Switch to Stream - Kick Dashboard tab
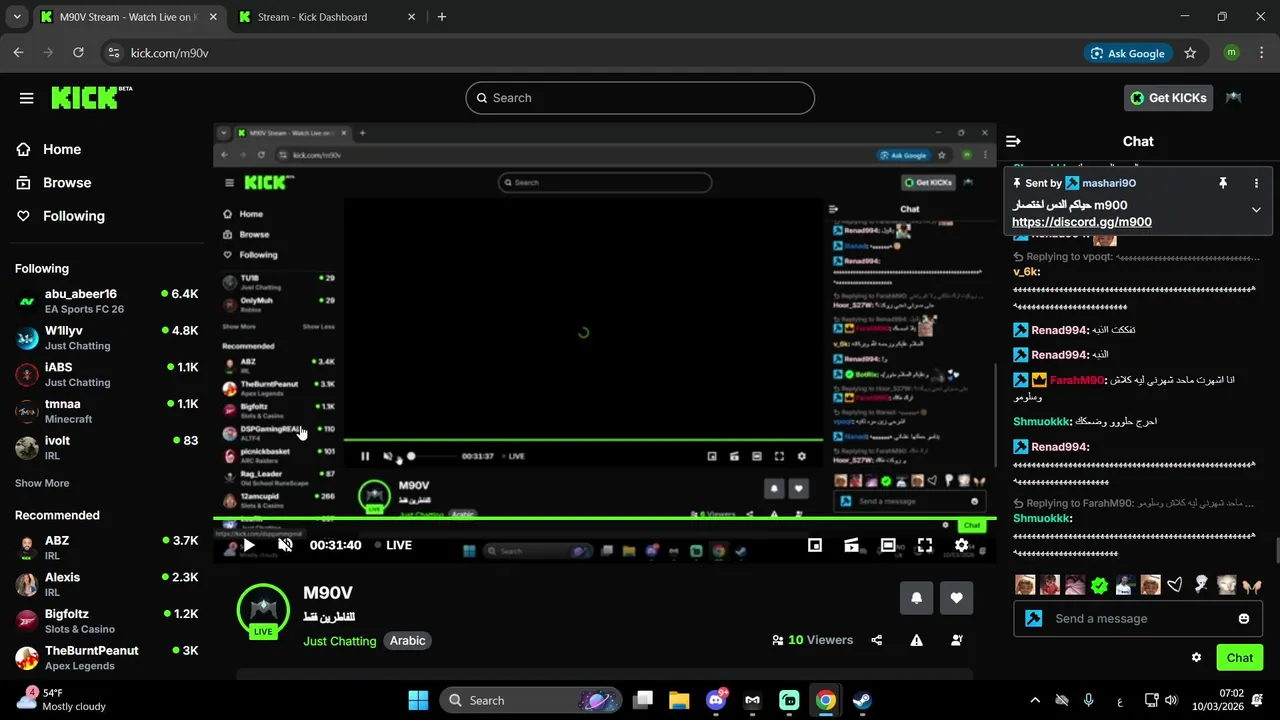The image size is (1280, 720). coord(324,17)
